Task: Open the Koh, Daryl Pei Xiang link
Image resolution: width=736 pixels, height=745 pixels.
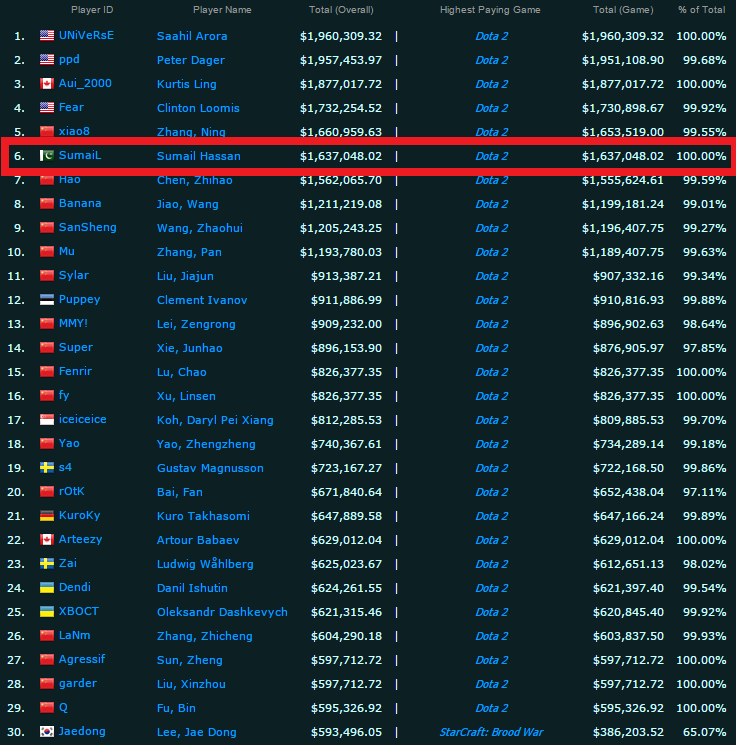Action: coord(215,420)
